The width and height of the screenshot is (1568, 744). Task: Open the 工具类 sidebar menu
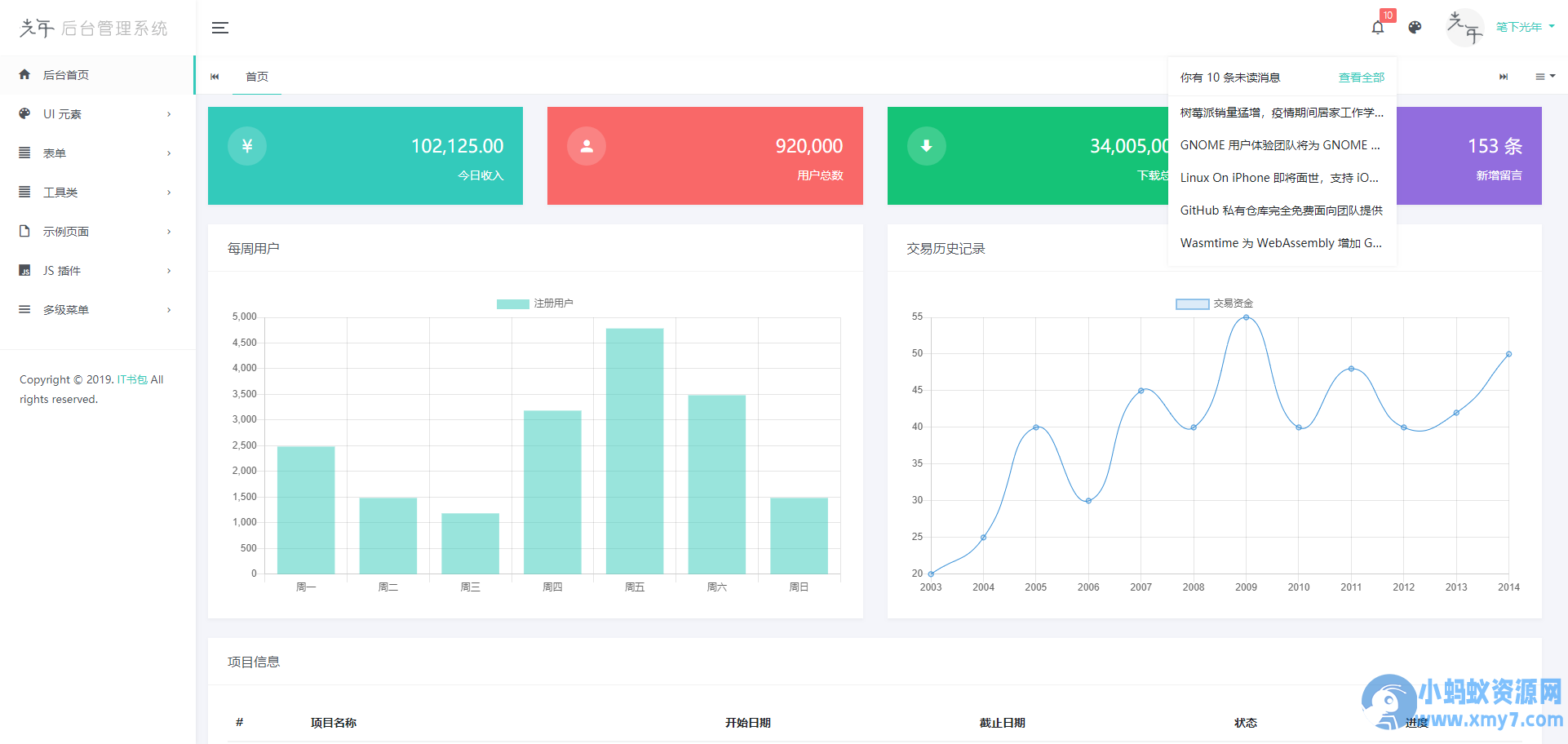pos(97,193)
